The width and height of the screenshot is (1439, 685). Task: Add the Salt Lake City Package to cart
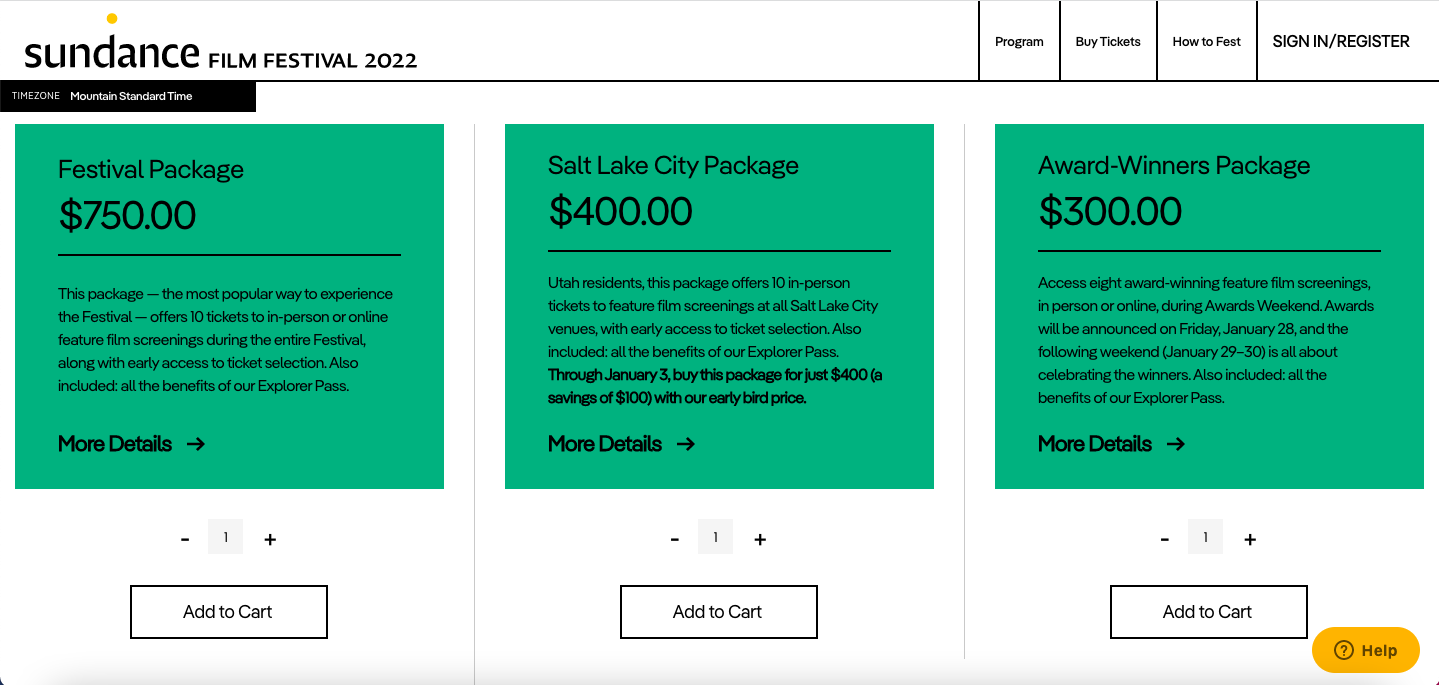point(718,611)
